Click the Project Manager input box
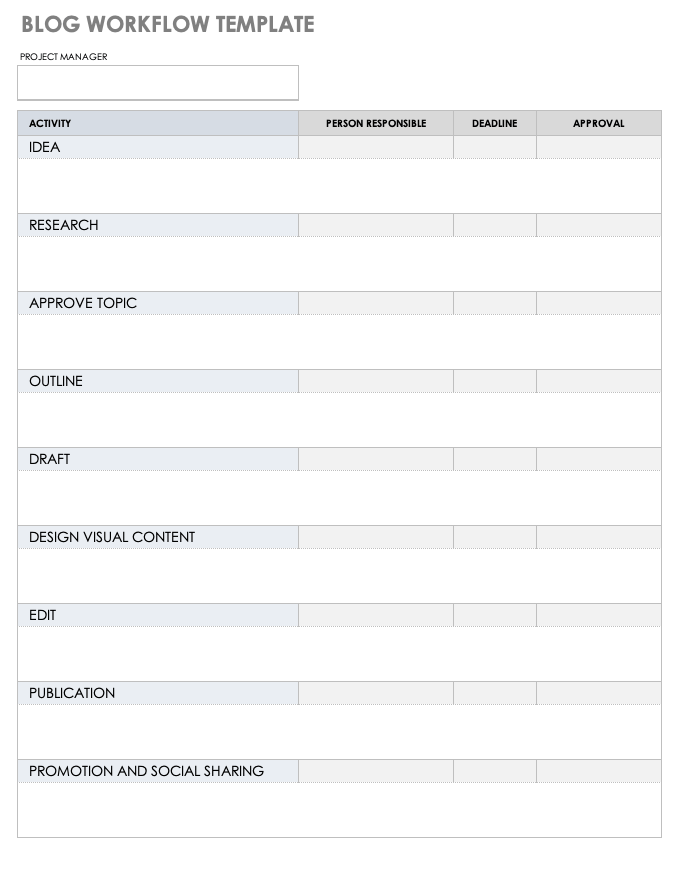 158,83
